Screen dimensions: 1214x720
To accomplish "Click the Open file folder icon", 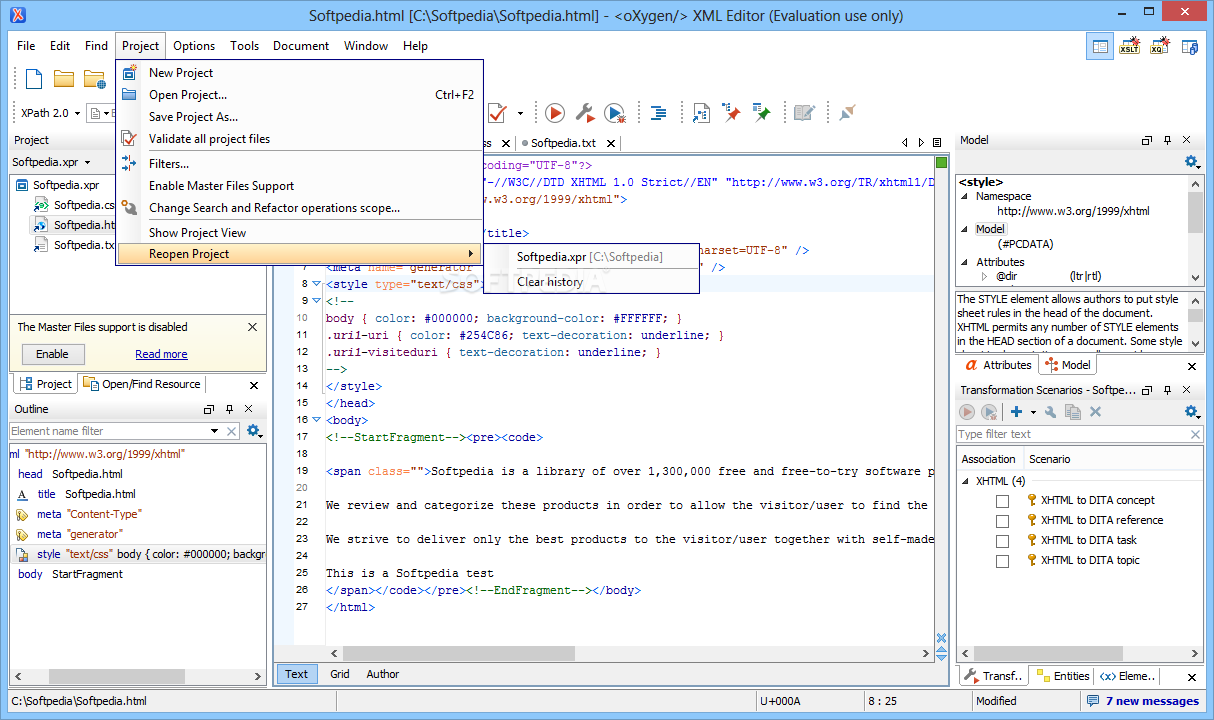I will [x=64, y=79].
